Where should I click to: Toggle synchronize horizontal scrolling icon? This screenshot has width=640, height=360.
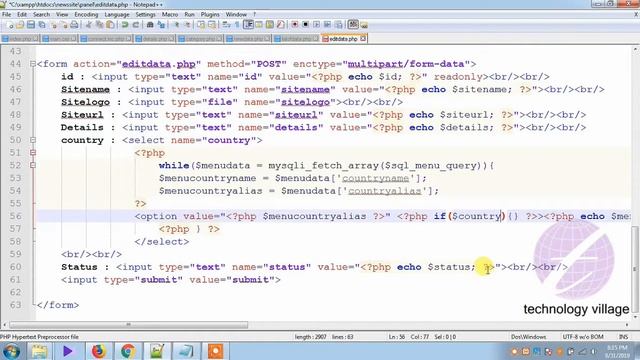point(212,25)
